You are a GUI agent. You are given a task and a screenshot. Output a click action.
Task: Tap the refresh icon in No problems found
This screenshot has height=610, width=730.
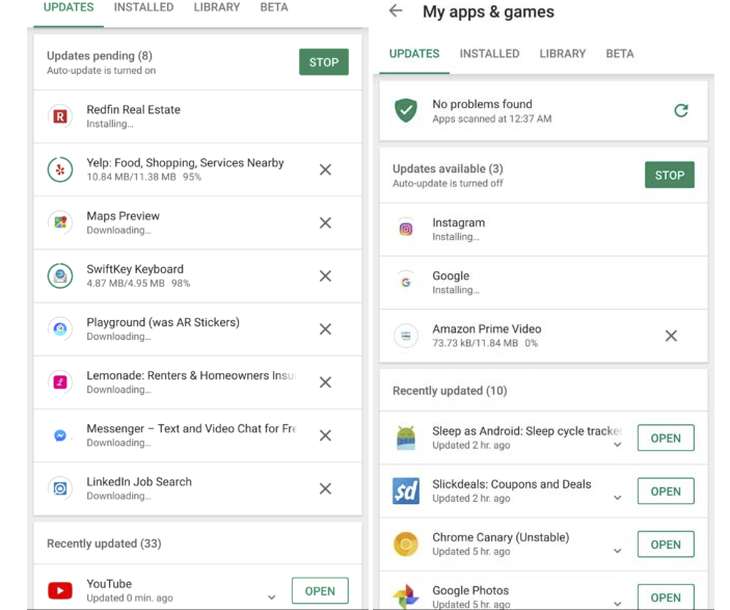pos(681,111)
